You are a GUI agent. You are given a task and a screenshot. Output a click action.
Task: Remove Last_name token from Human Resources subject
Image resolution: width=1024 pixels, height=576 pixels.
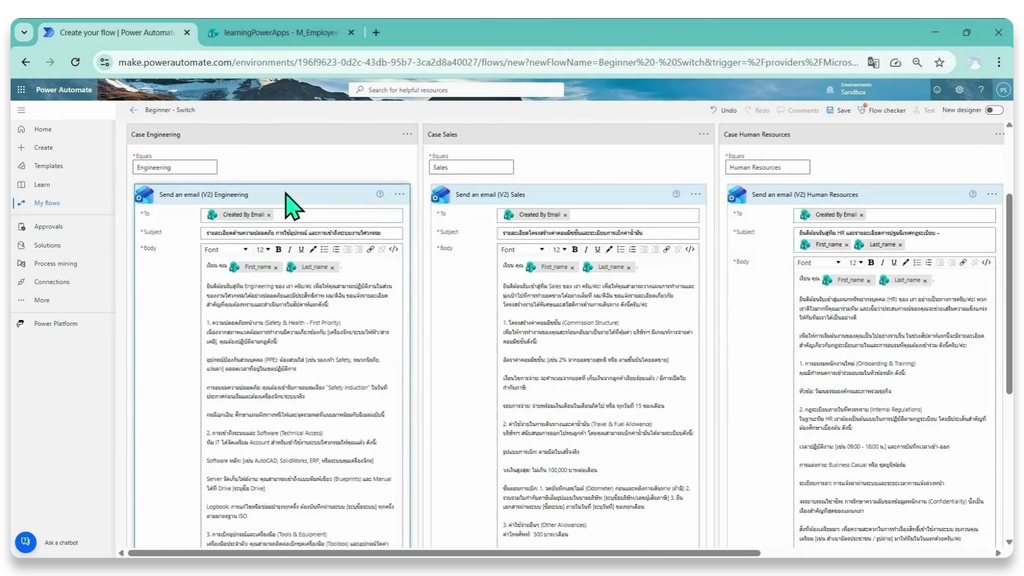900,245
